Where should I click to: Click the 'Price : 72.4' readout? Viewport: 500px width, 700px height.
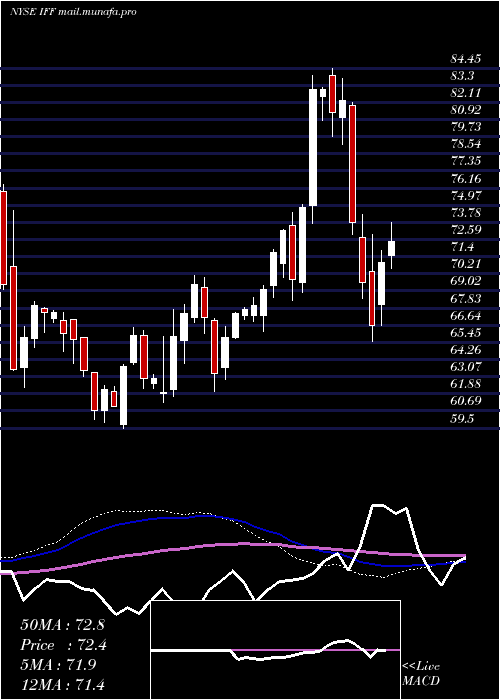pyautogui.click(x=62, y=645)
